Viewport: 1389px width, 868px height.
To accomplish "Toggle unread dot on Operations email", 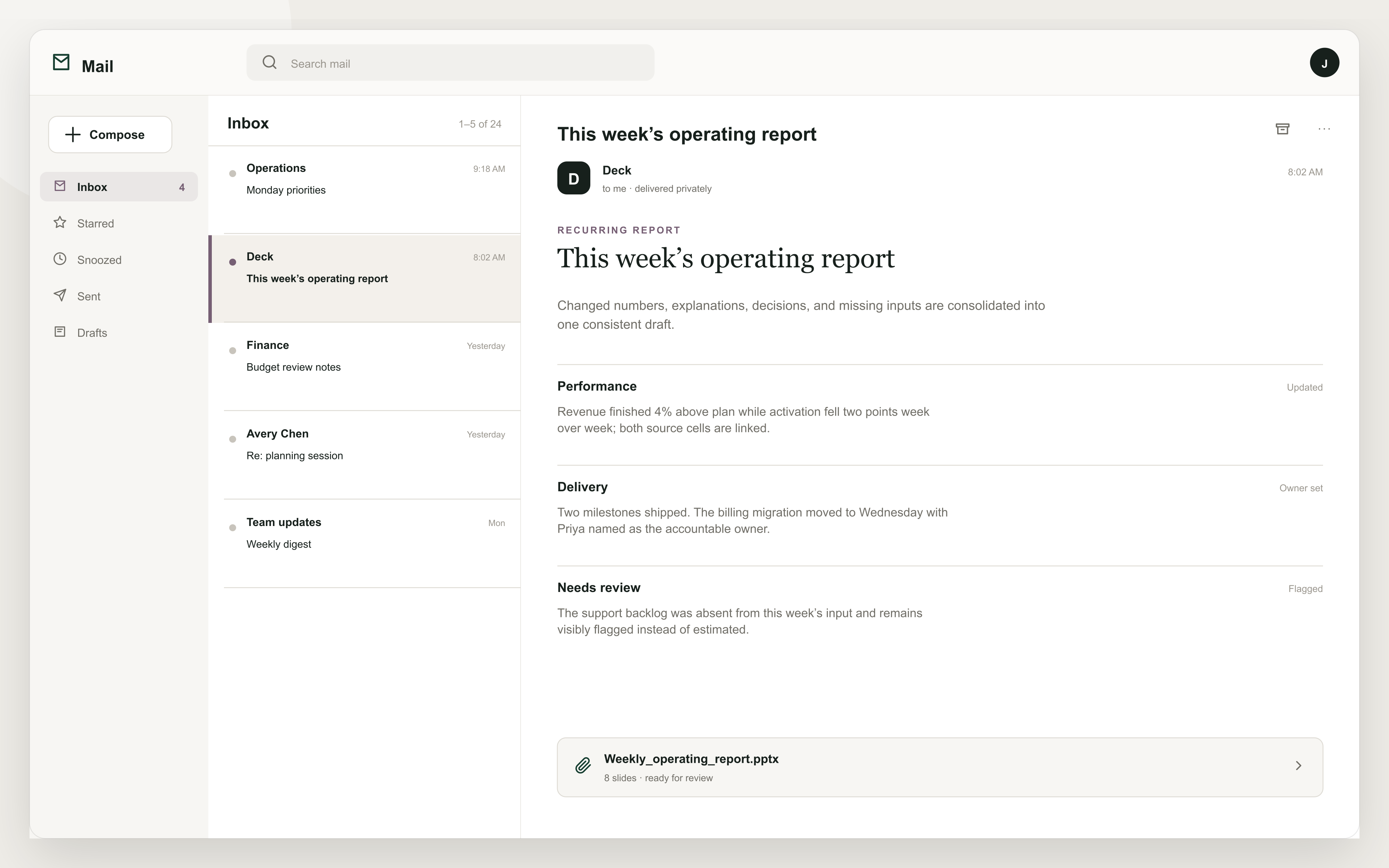I will tap(232, 173).
